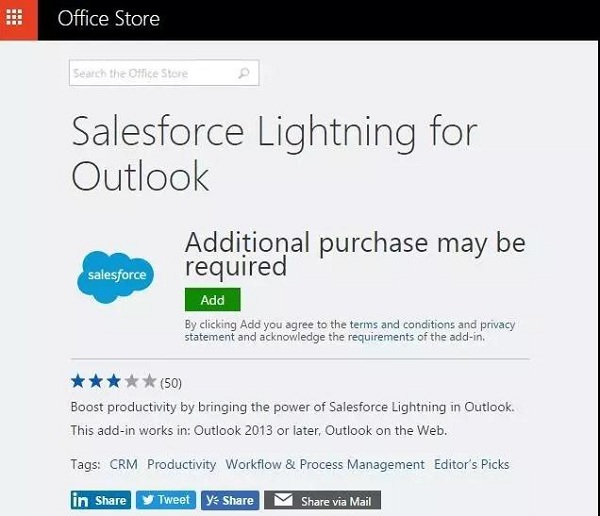Open the Workflow & Process Management tag
This screenshot has width=600, height=516.
325,464
